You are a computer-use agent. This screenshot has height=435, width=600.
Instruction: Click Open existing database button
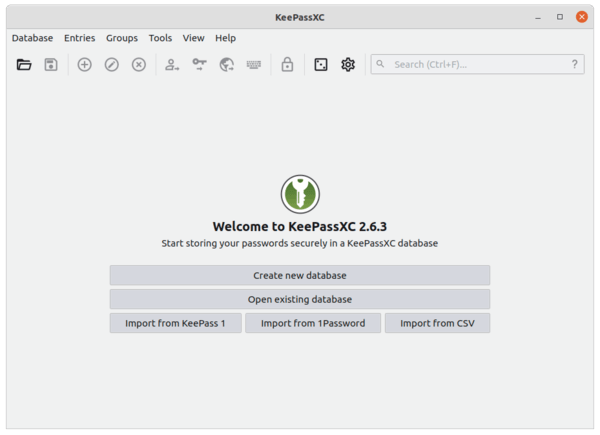tap(300, 299)
